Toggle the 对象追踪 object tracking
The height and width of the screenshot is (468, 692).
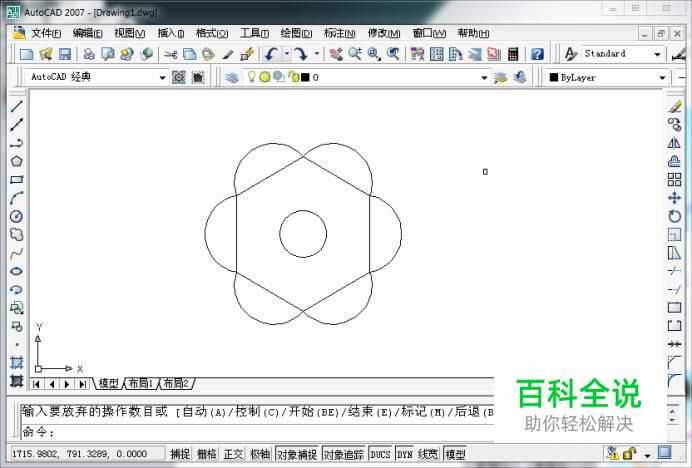(344, 454)
